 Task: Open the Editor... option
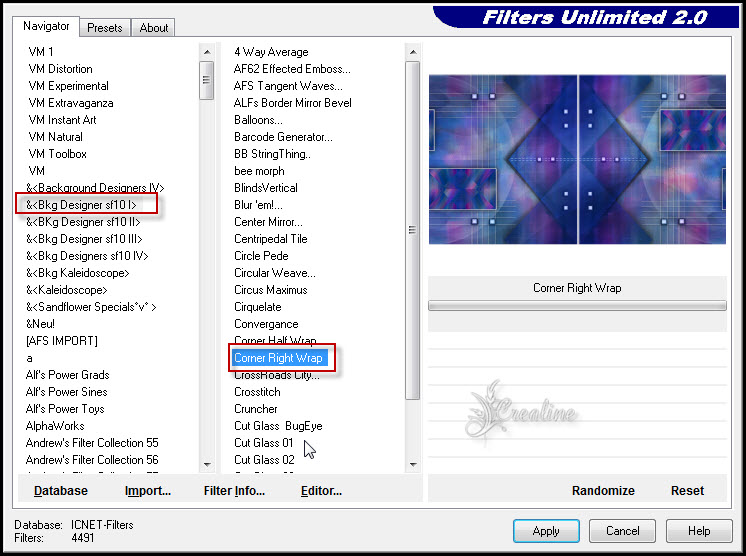point(321,491)
